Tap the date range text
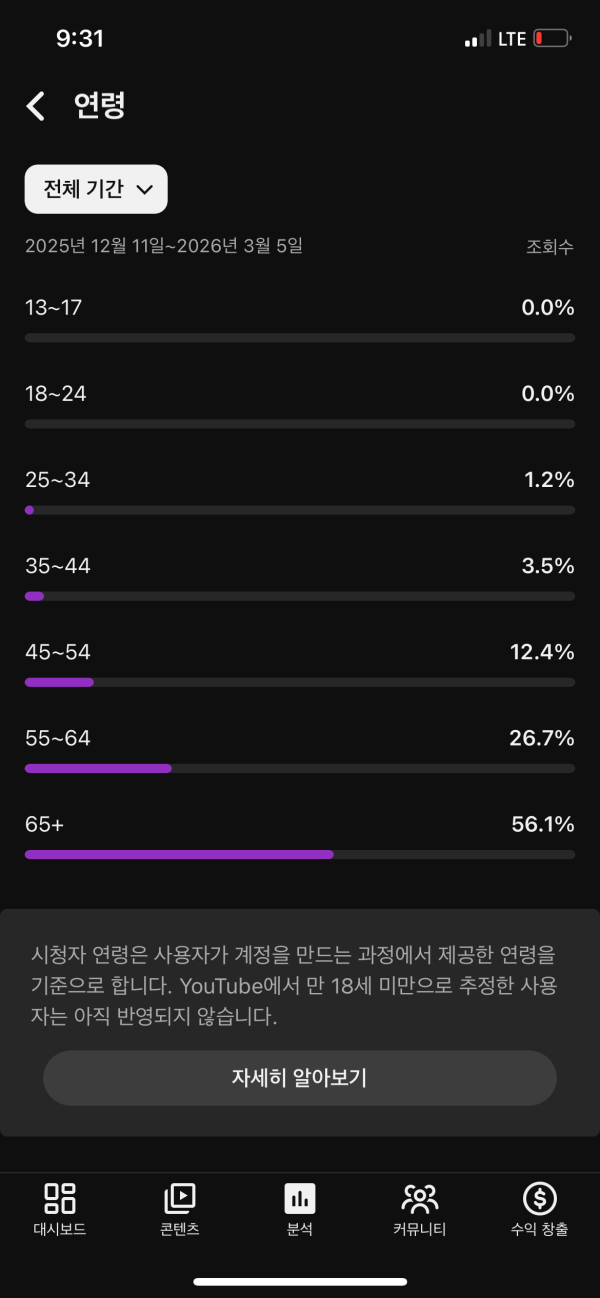Image resolution: width=600 pixels, height=1298 pixels. [x=164, y=246]
